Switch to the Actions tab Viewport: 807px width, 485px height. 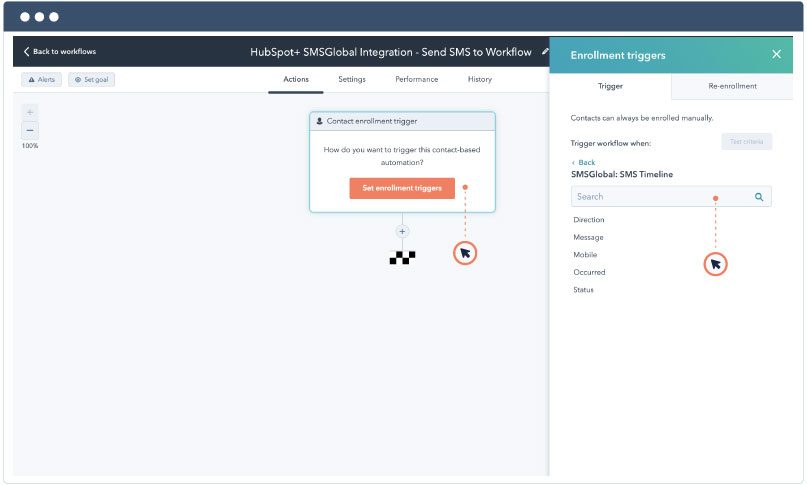click(x=296, y=79)
